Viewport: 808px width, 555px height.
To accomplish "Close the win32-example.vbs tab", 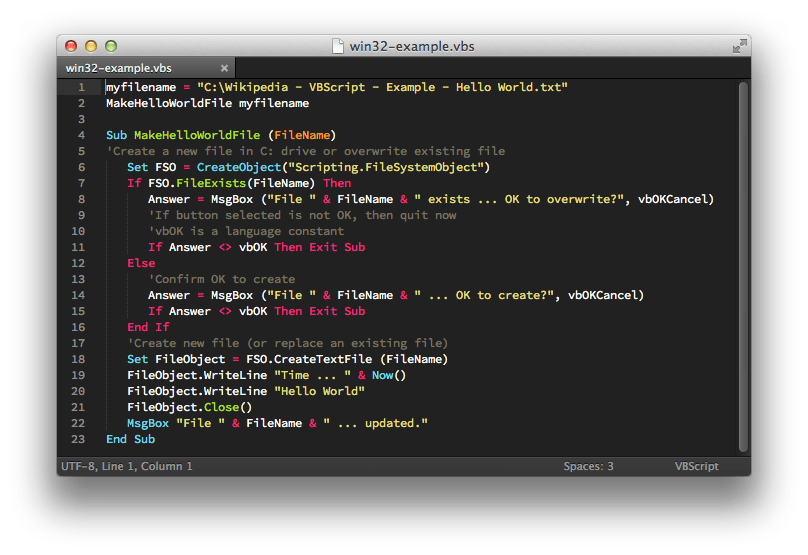I will [224, 68].
